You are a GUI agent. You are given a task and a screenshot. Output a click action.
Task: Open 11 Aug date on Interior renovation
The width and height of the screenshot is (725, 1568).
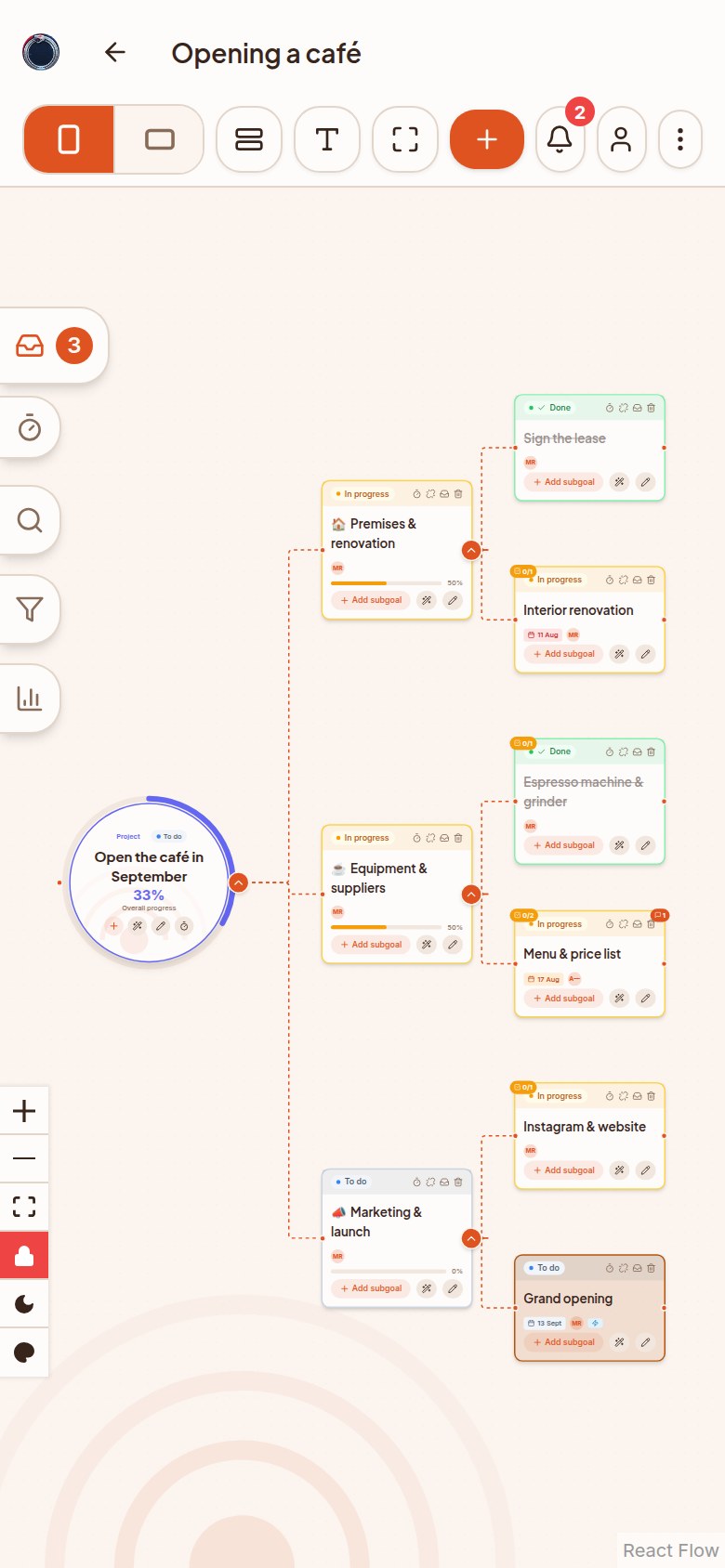pyautogui.click(x=543, y=635)
